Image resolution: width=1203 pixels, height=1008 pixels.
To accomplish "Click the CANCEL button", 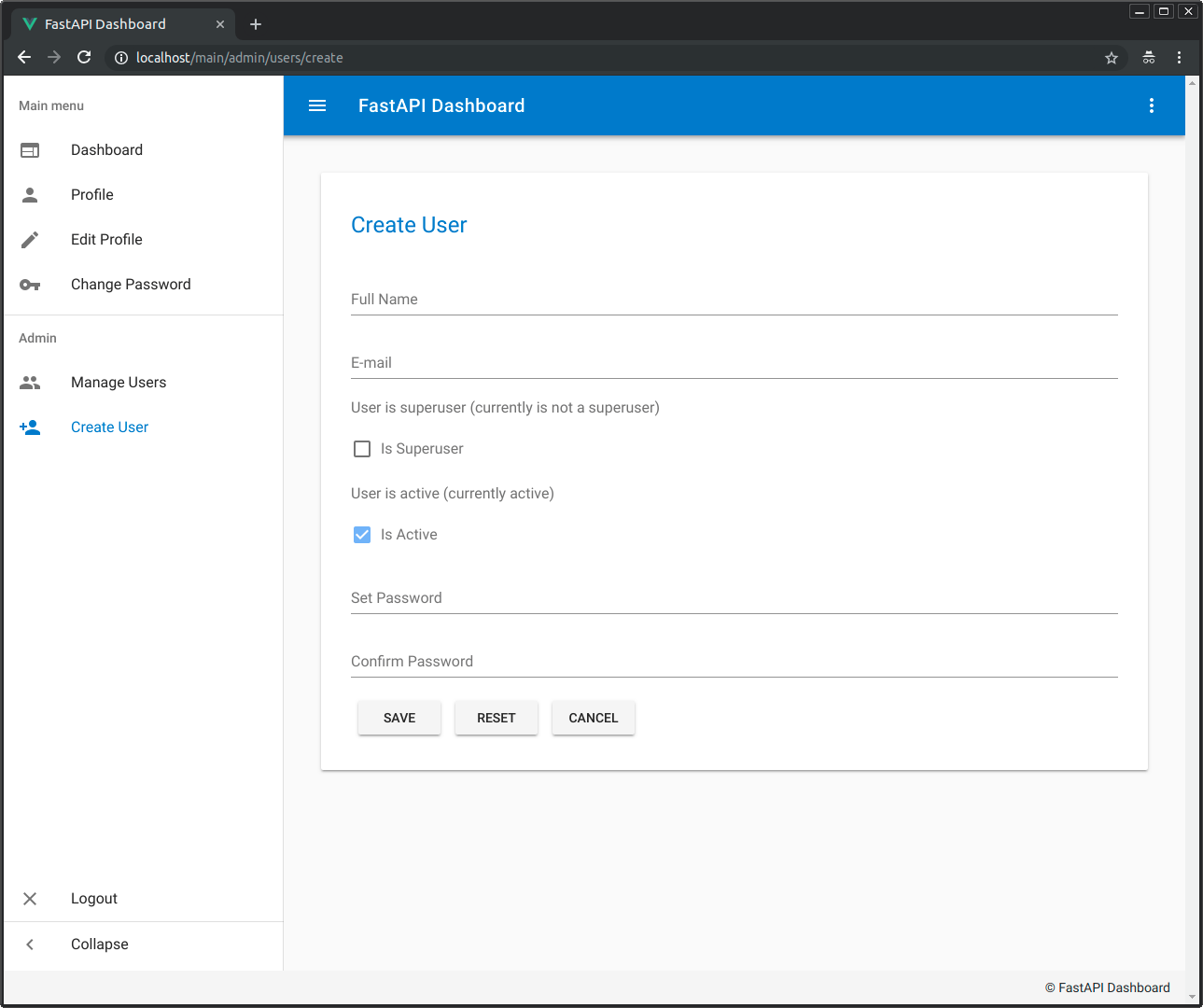I will click(x=593, y=717).
